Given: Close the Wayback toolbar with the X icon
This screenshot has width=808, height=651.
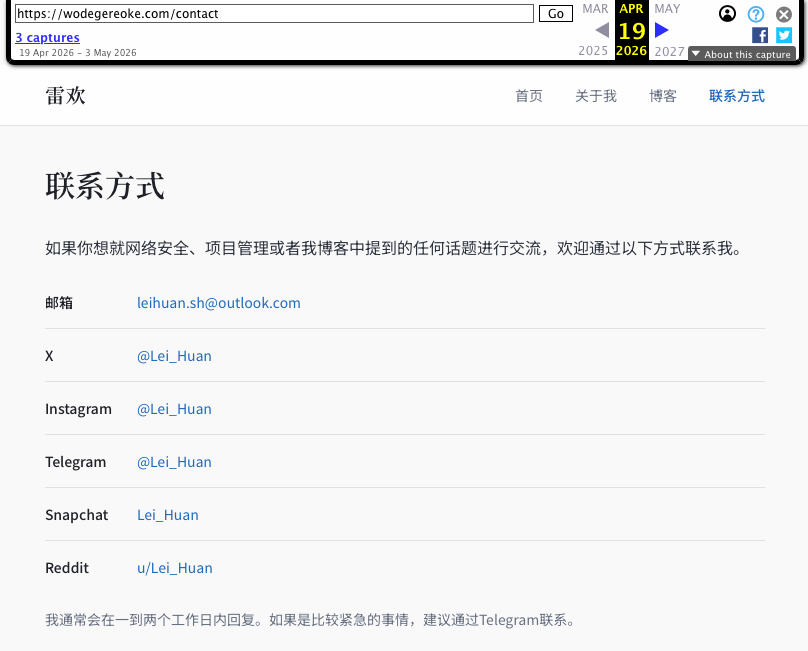Looking at the screenshot, I should 784,14.
